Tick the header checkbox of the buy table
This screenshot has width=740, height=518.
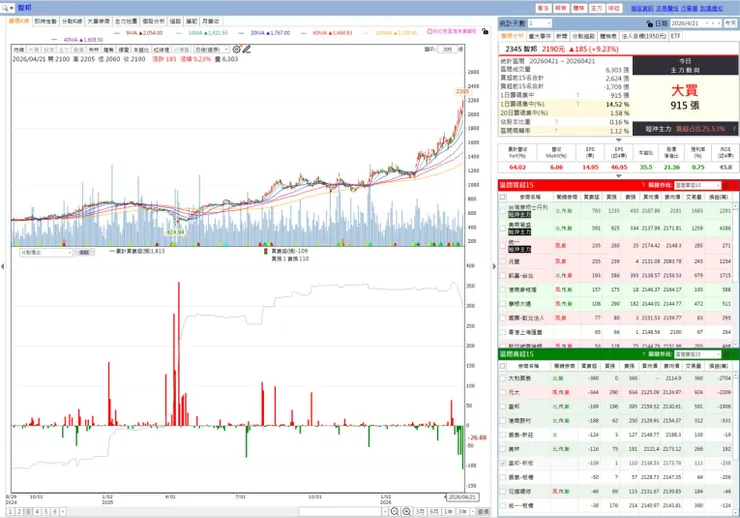coord(503,197)
